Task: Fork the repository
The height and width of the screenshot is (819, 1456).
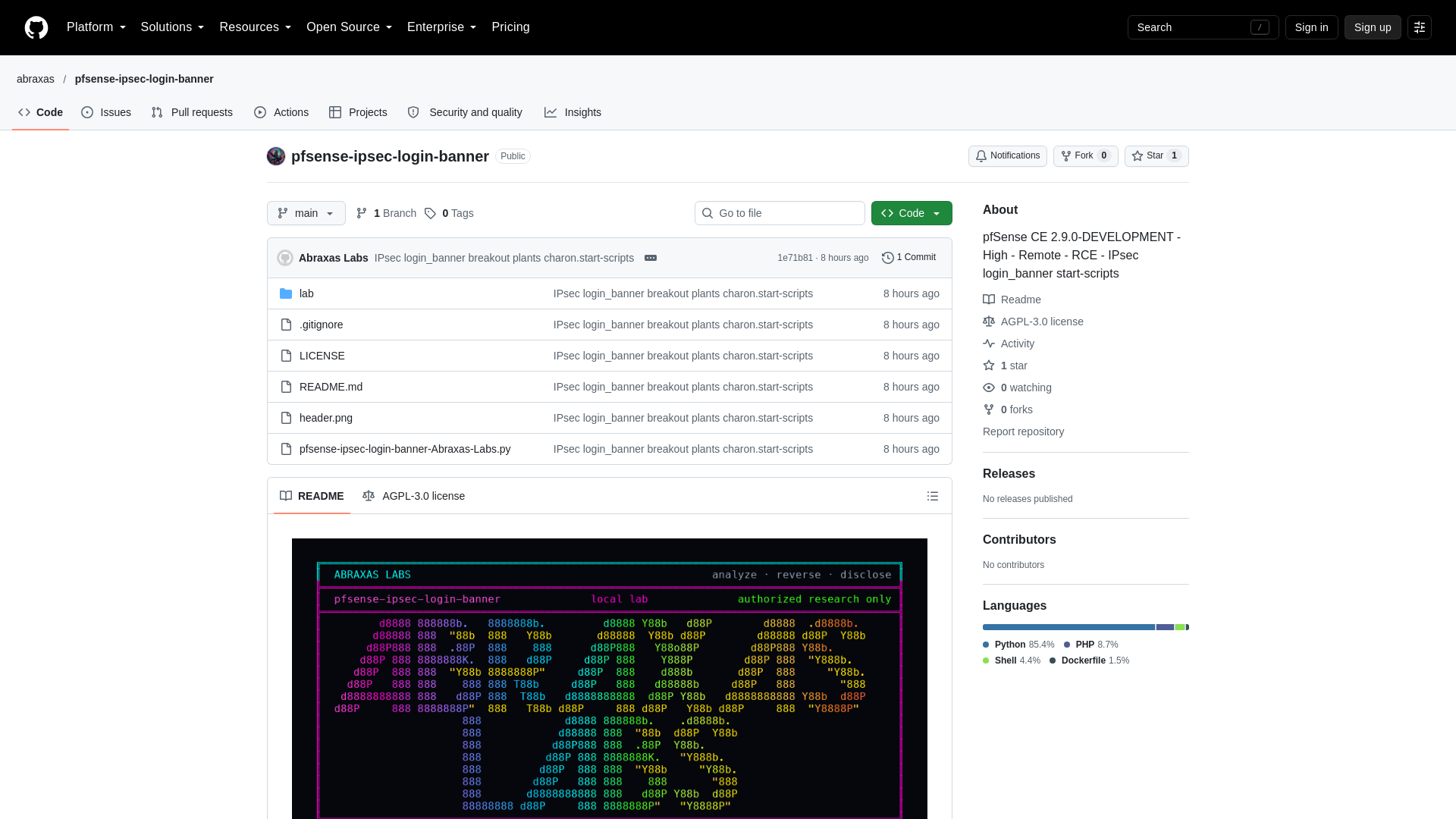Action: click(1086, 156)
